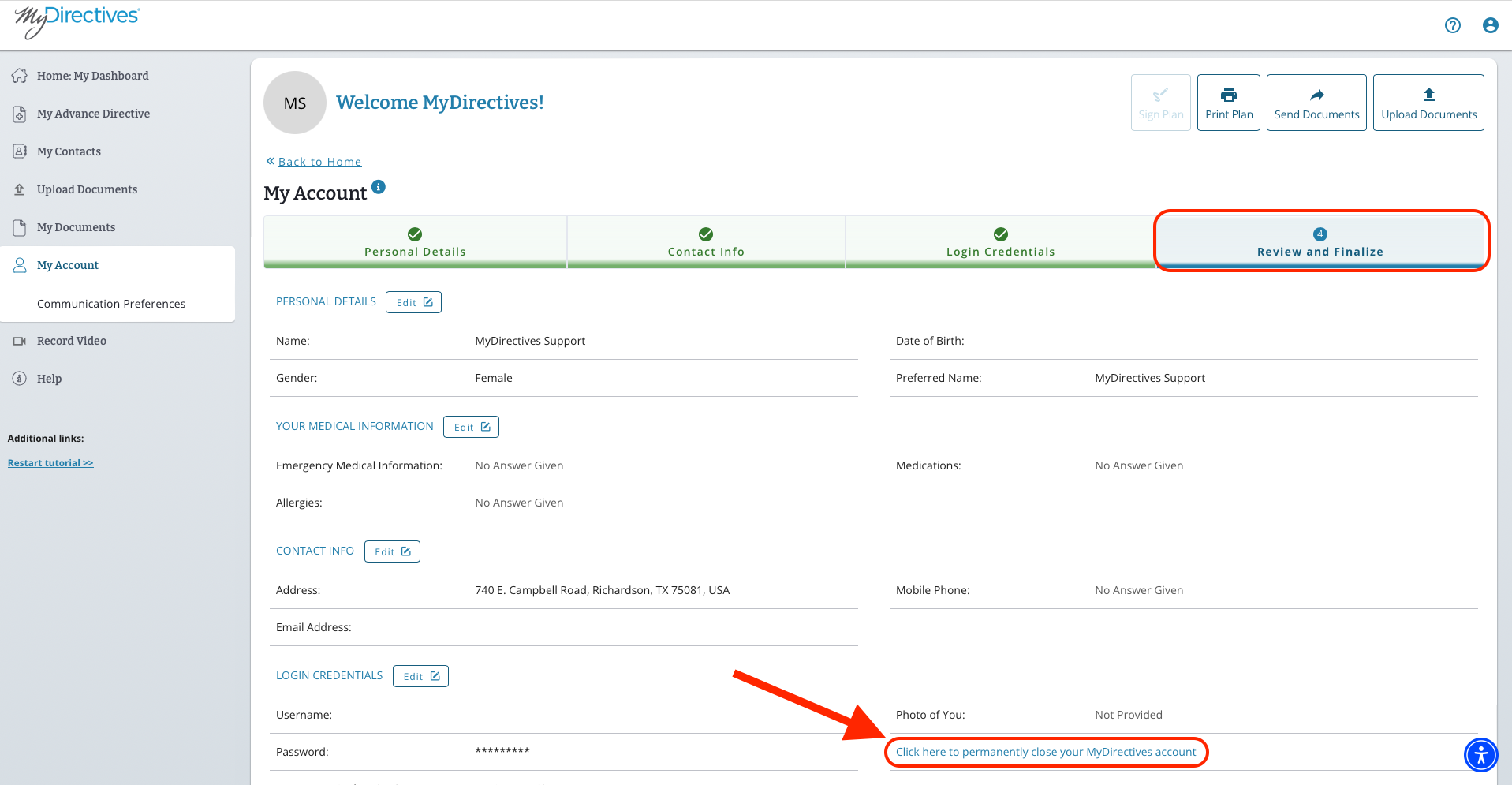Click the Gender value Female
The height and width of the screenshot is (785, 1512).
494,378
